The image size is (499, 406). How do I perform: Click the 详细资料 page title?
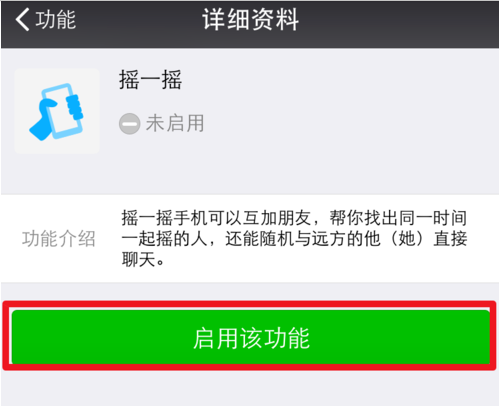(251, 20)
